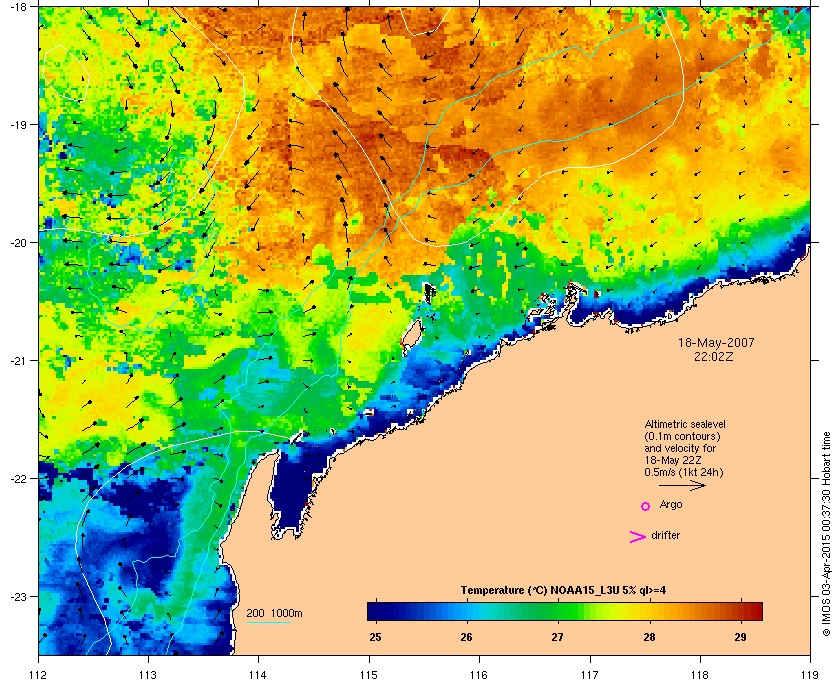The width and height of the screenshot is (840, 680).
Task: Click the drifter legend label
Action: click(665, 535)
